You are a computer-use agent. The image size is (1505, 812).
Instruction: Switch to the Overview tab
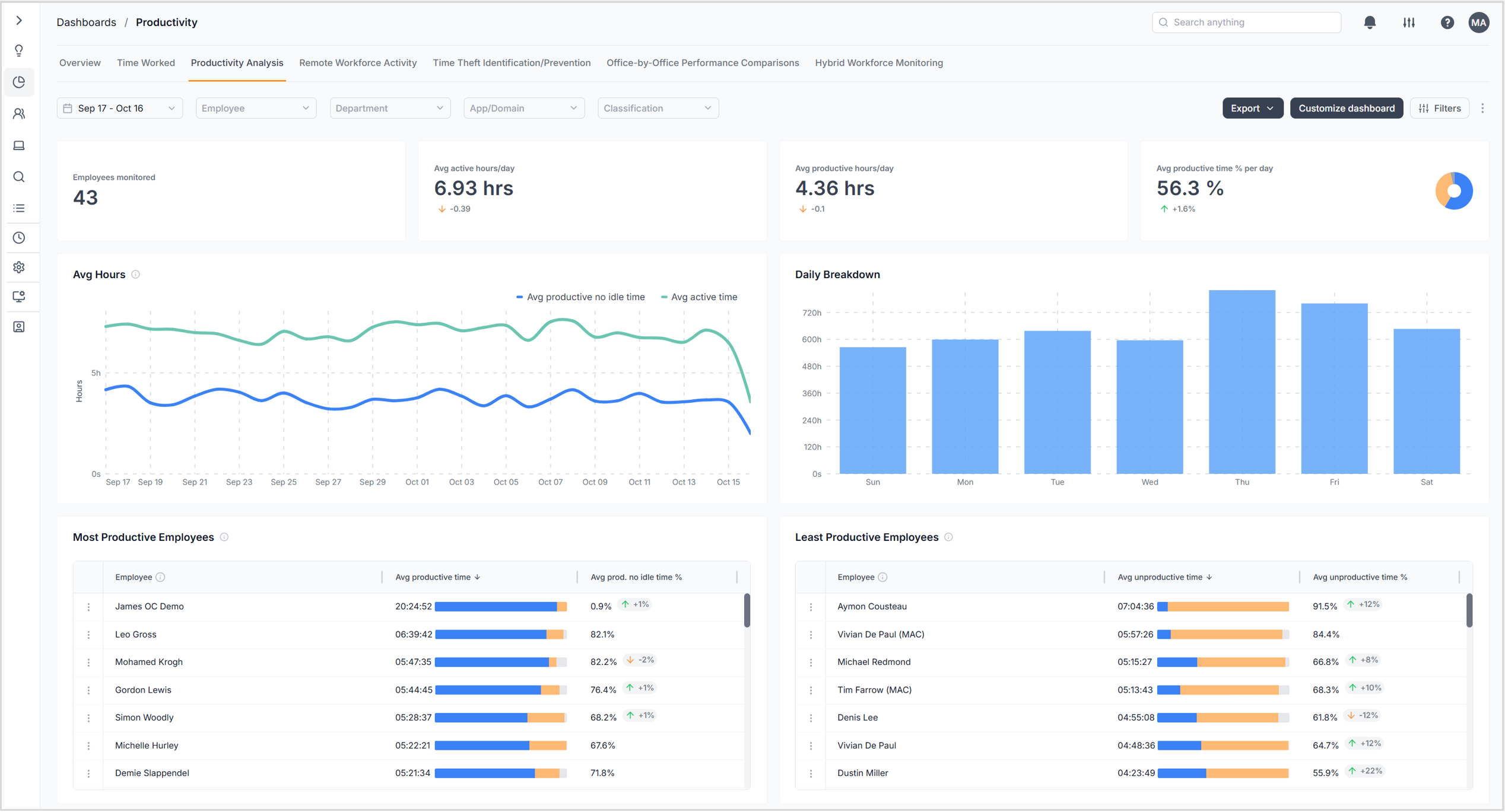point(80,63)
